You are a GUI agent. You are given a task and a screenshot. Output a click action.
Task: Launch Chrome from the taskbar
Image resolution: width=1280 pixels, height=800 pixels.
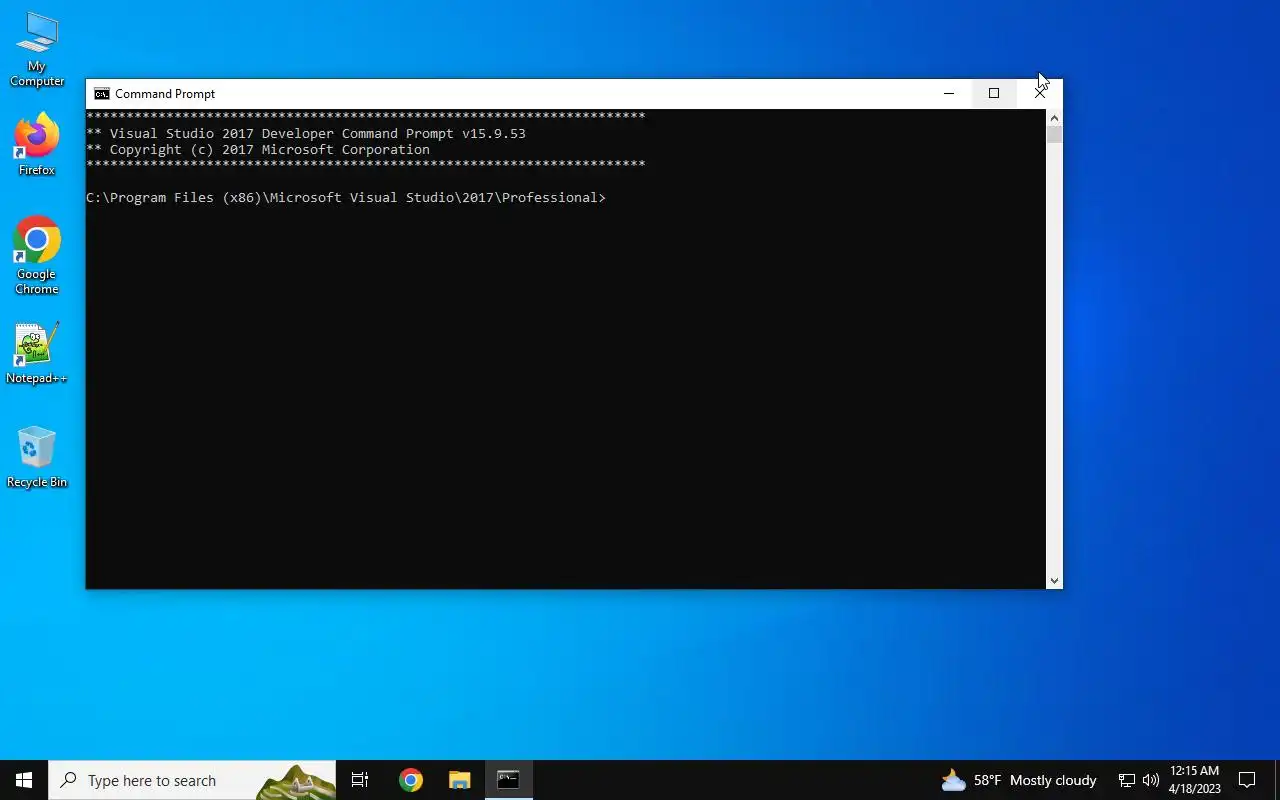tap(411, 780)
